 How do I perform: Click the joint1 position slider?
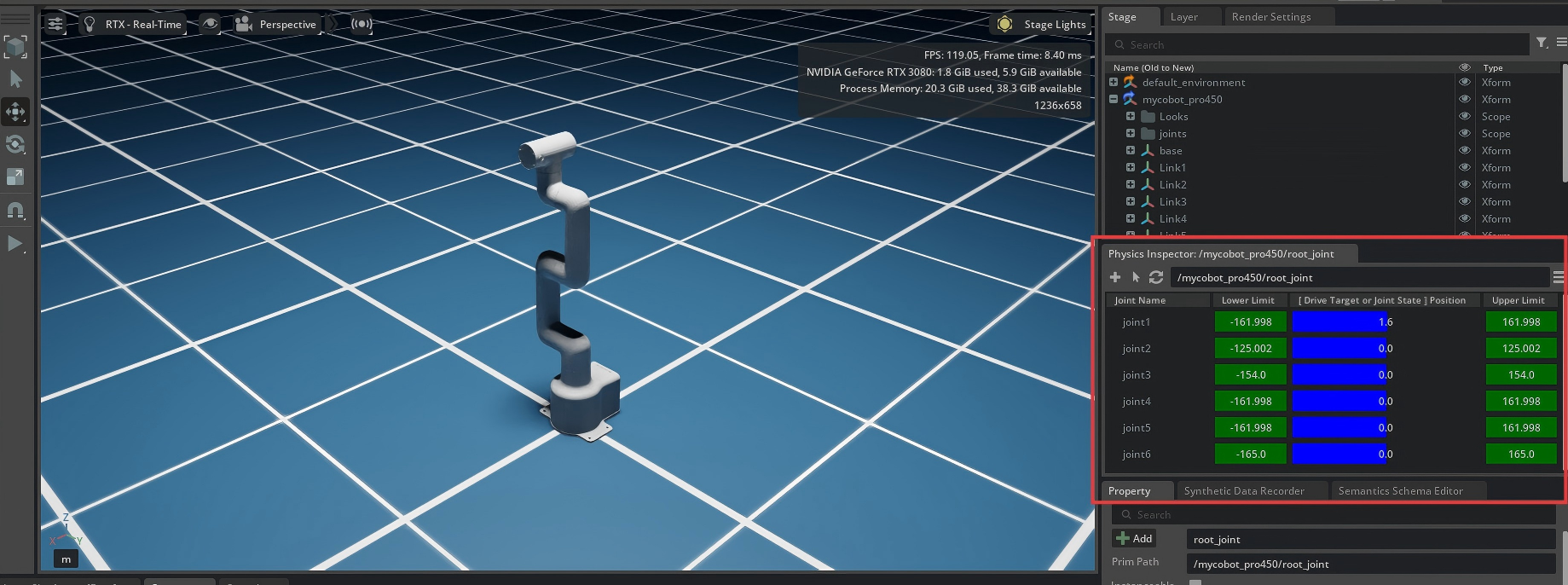point(1342,322)
